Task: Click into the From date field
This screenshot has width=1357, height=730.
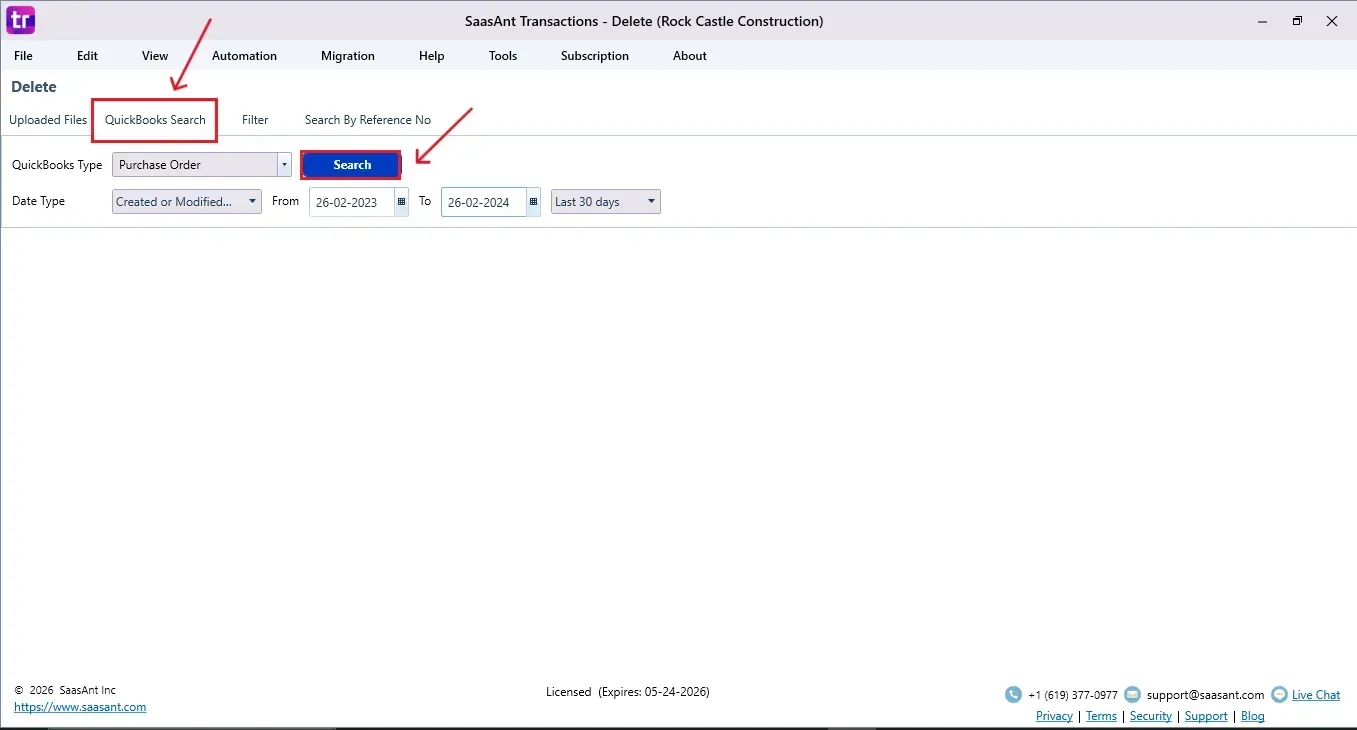Action: [x=351, y=202]
